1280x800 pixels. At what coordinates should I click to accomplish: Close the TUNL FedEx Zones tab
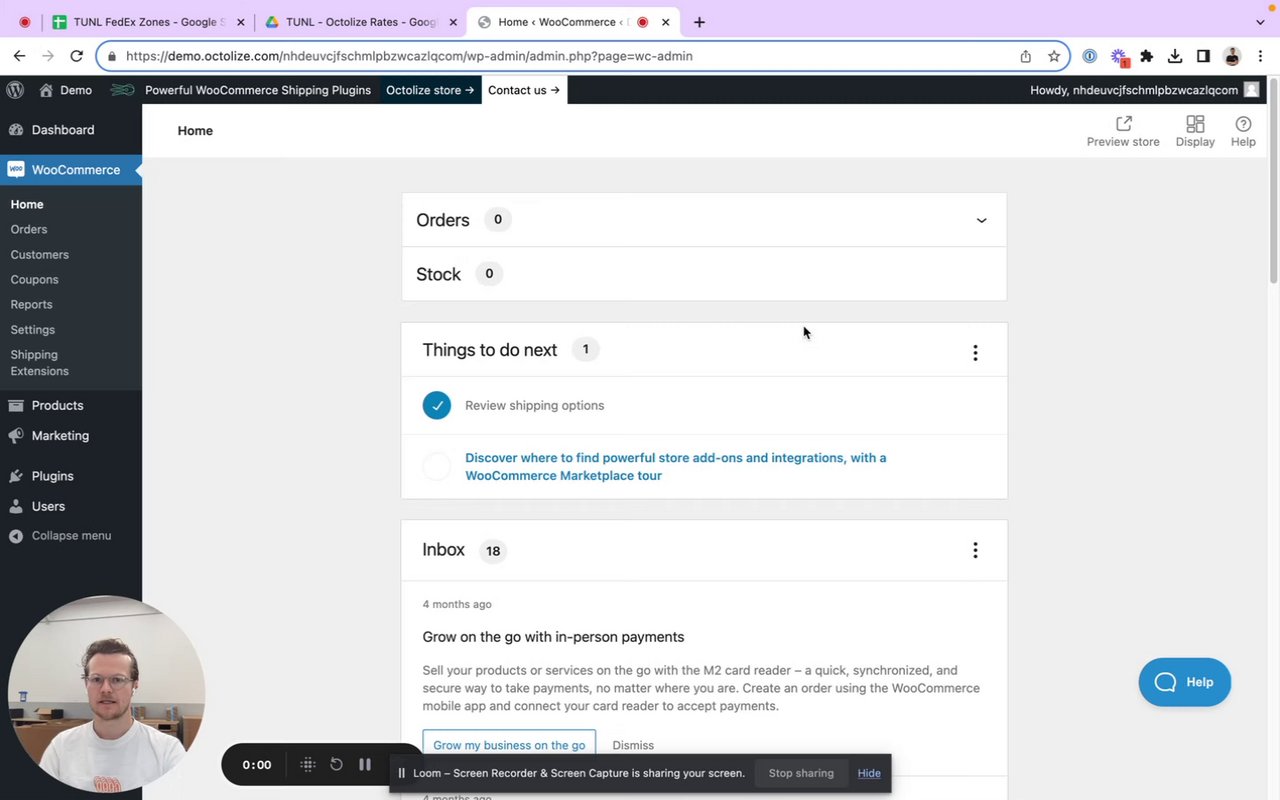tap(240, 22)
